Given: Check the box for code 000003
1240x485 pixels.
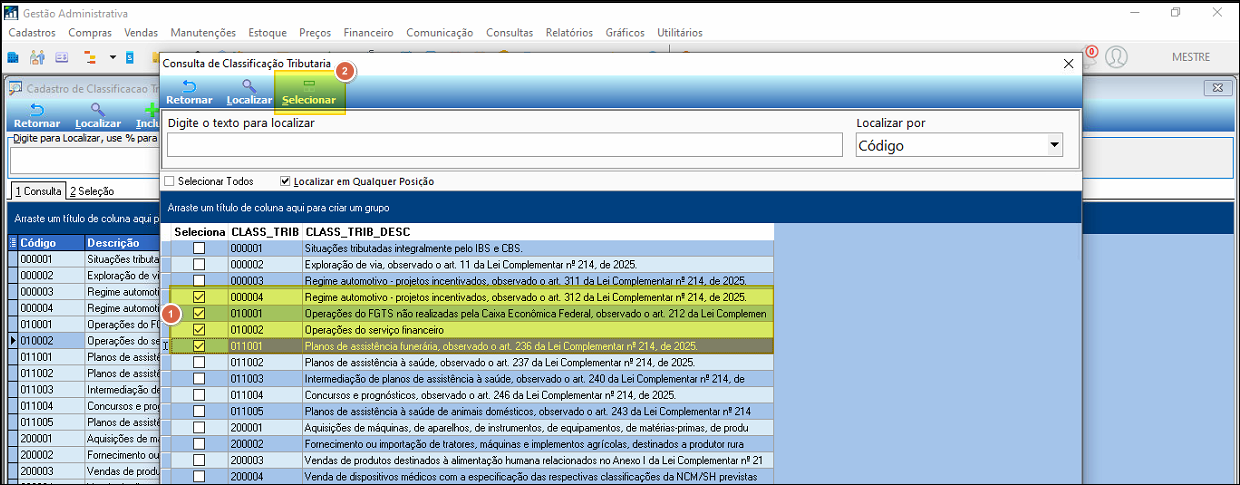Looking at the screenshot, I should pos(200,281).
